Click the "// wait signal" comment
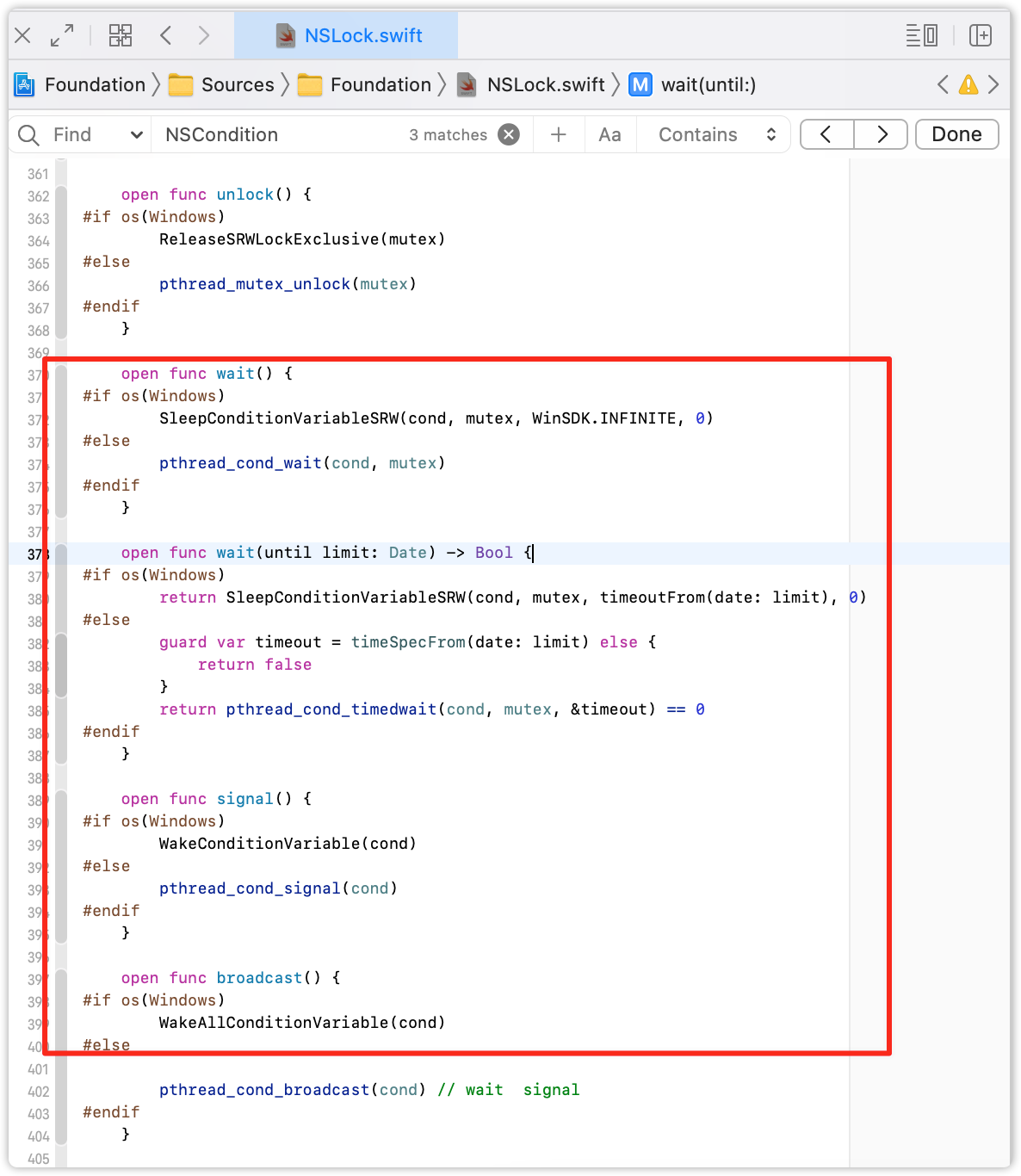 tap(508, 1090)
